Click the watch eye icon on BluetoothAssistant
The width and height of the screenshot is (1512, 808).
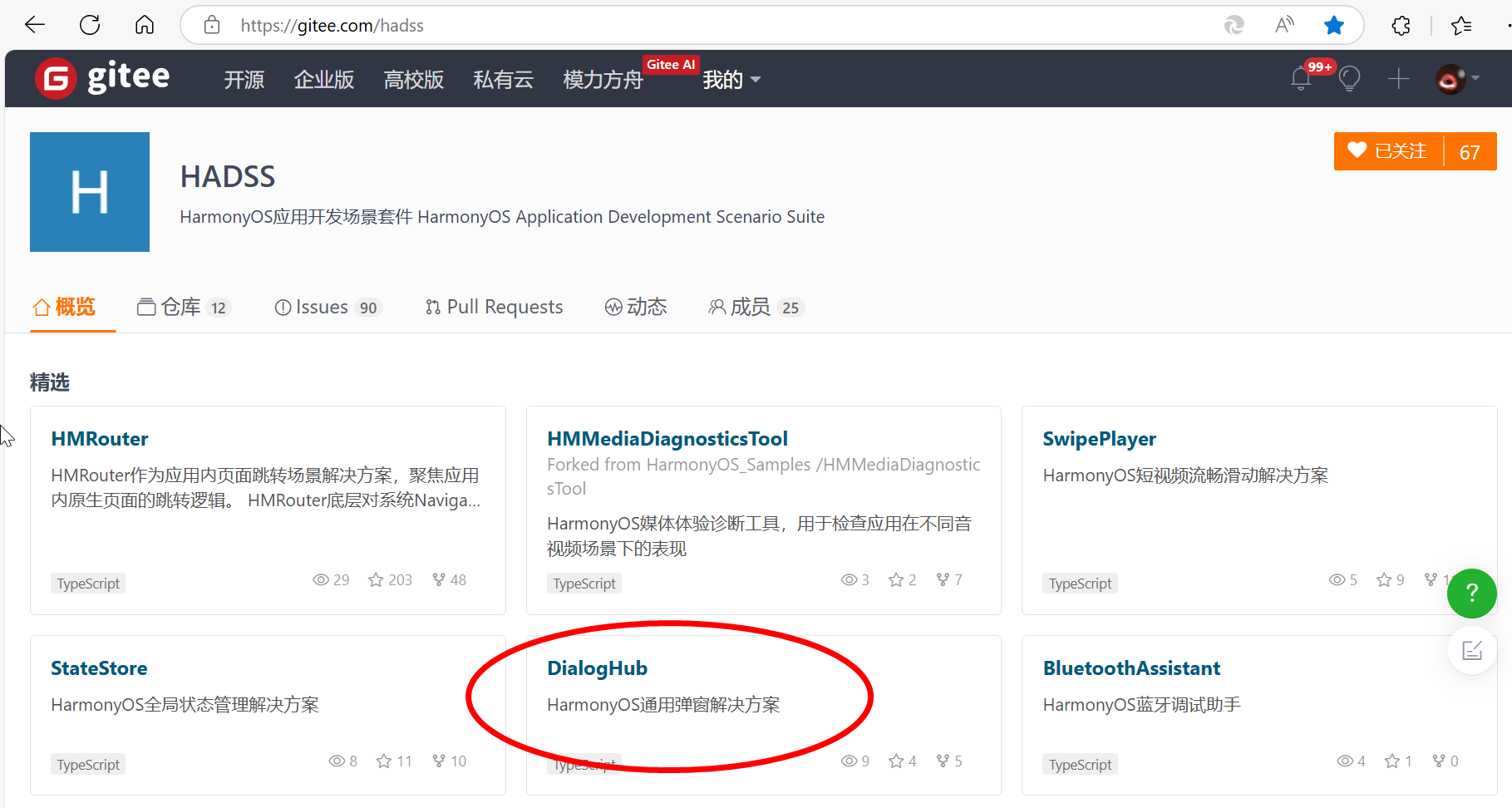click(1345, 761)
